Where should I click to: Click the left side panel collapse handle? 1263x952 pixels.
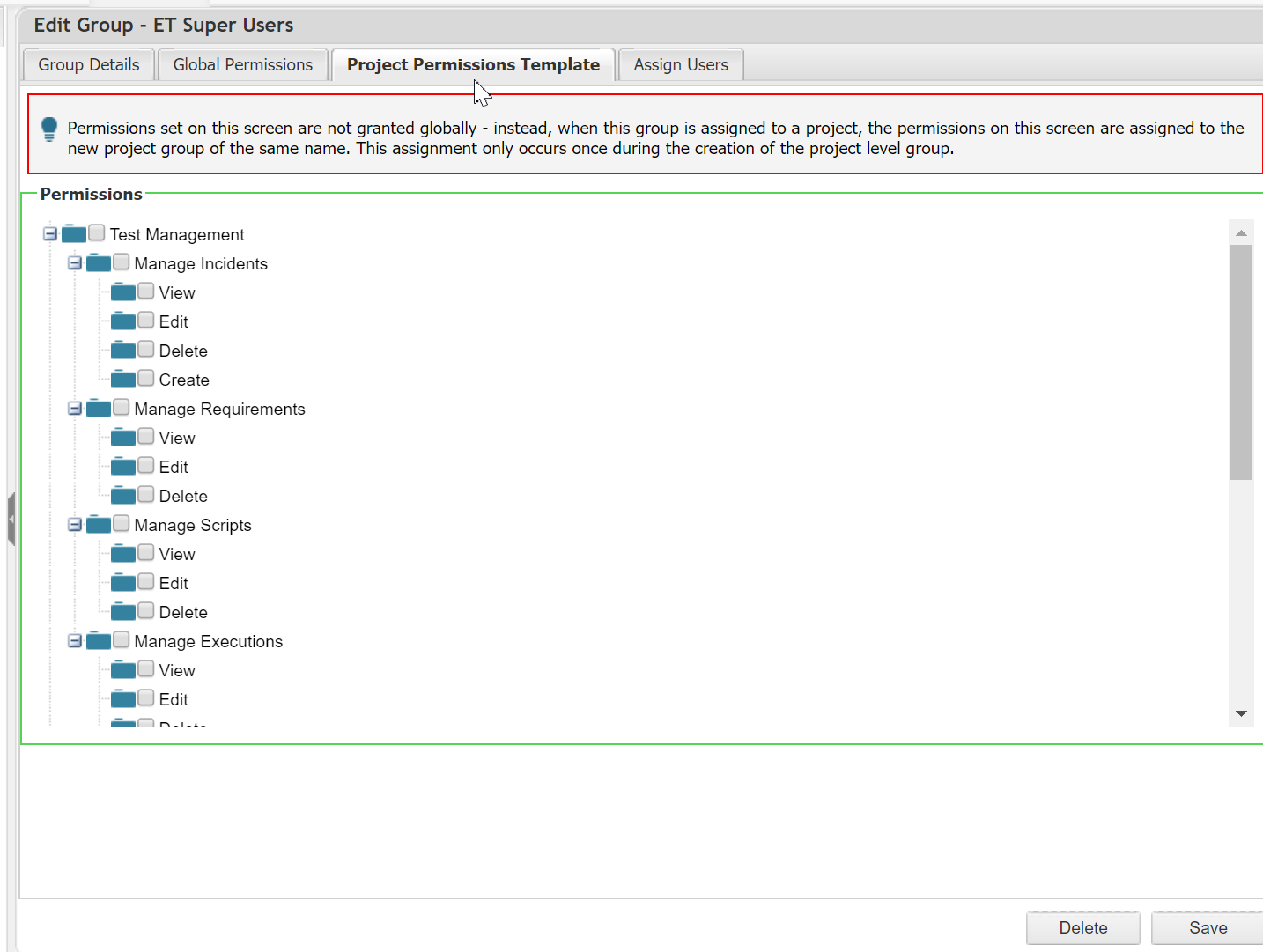[x=11, y=520]
